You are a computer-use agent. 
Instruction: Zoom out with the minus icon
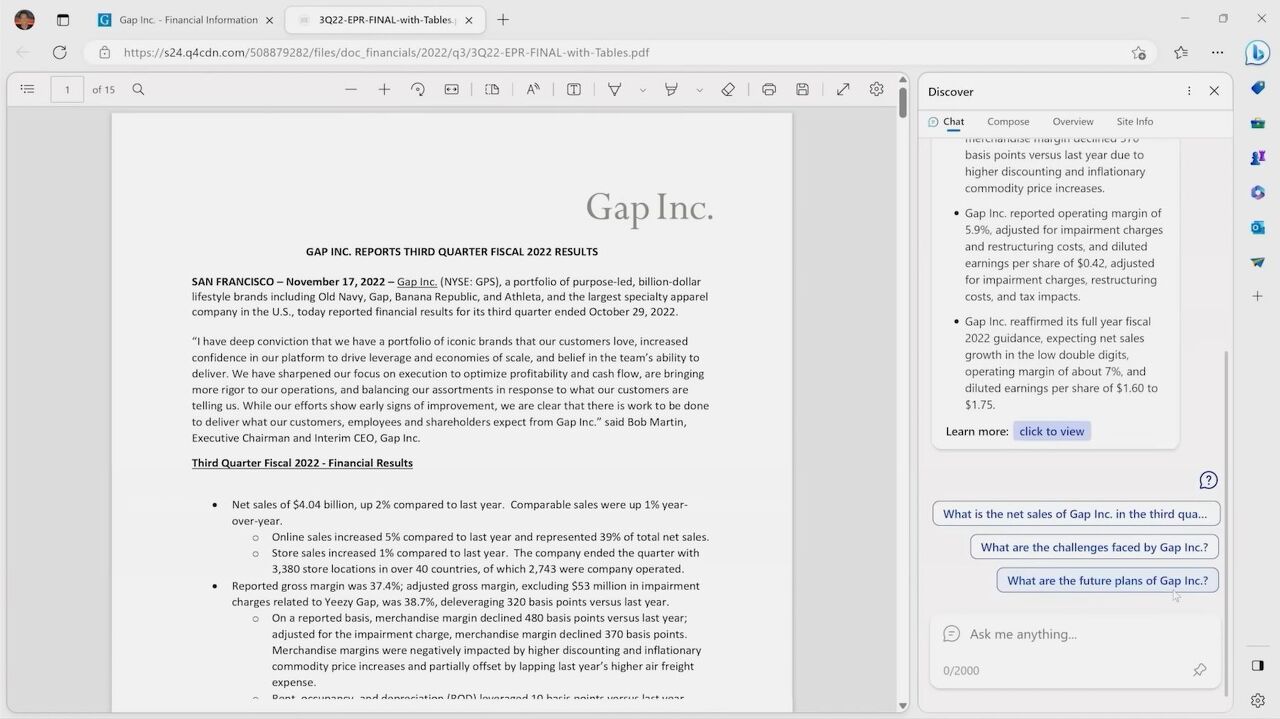click(351, 89)
